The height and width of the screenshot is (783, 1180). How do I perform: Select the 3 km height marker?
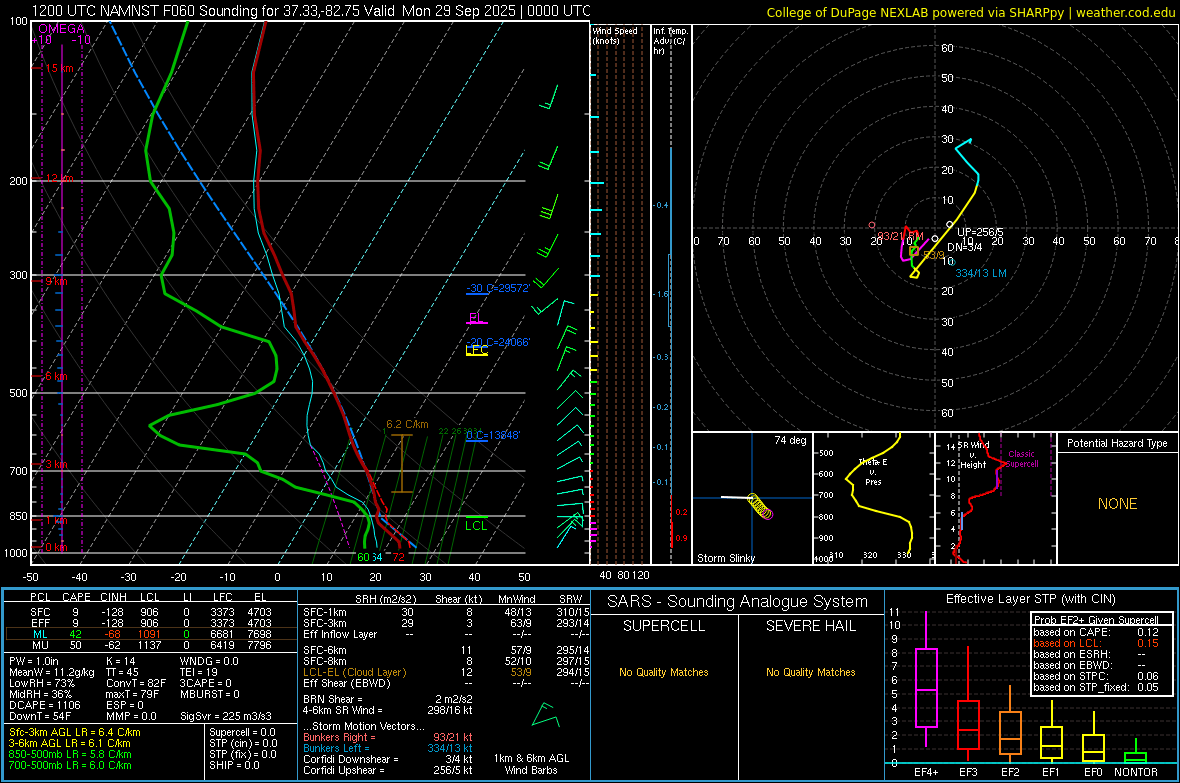(x=56, y=464)
